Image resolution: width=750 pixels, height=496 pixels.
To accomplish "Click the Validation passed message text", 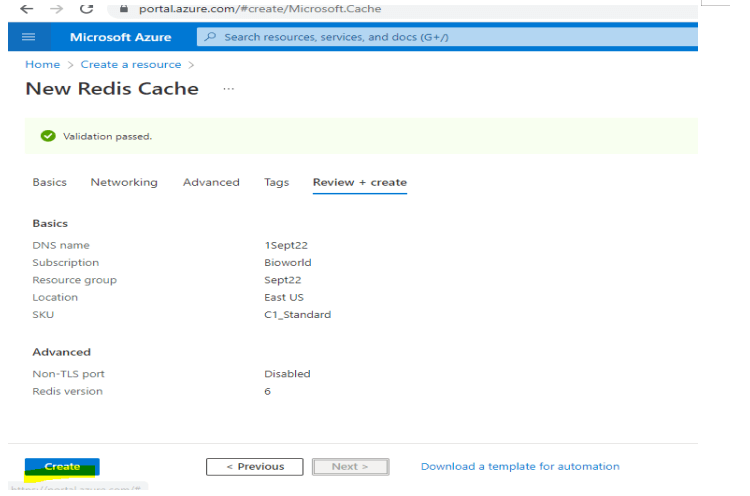I will tap(107, 136).
